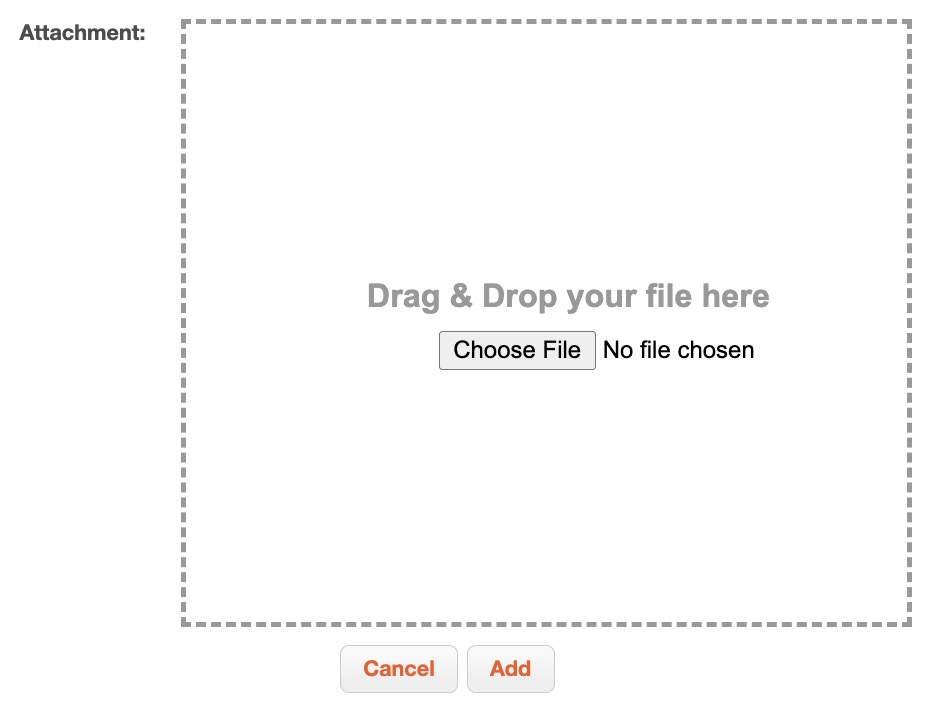This screenshot has height=718, width=944.
Task: Submit the attachment using Add
Action: pos(510,669)
